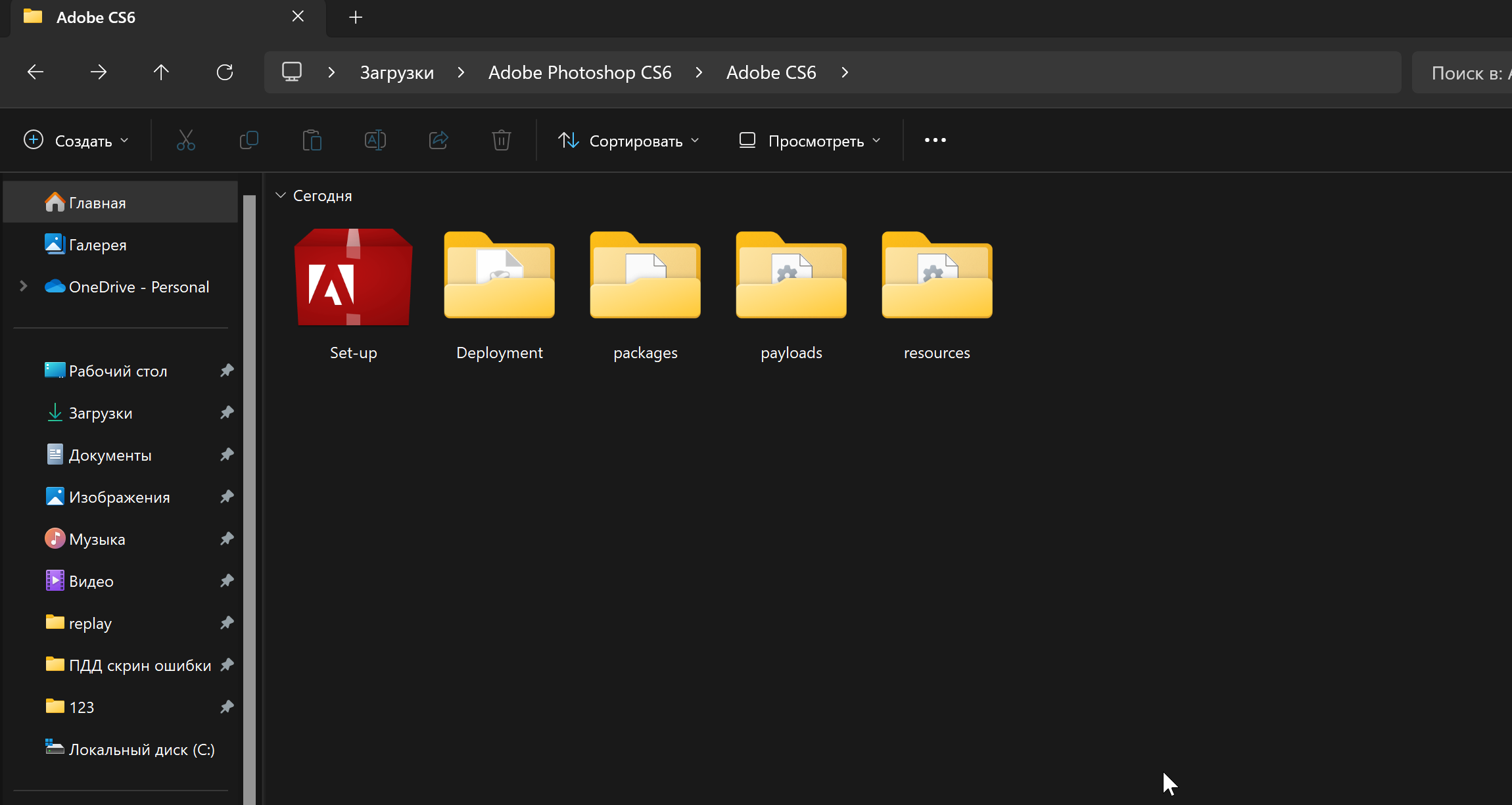Go to Загрузки in the breadcrumb path
This screenshot has height=805, width=1512.
pos(397,72)
